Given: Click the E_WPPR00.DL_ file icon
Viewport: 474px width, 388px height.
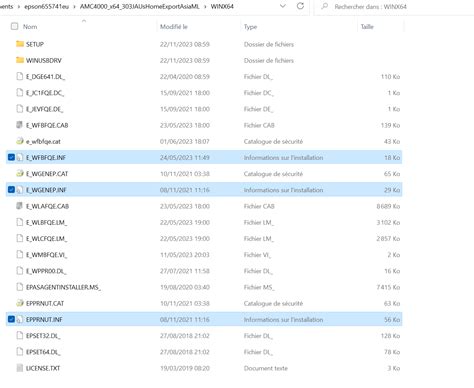Looking at the screenshot, I should coord(20,271).
